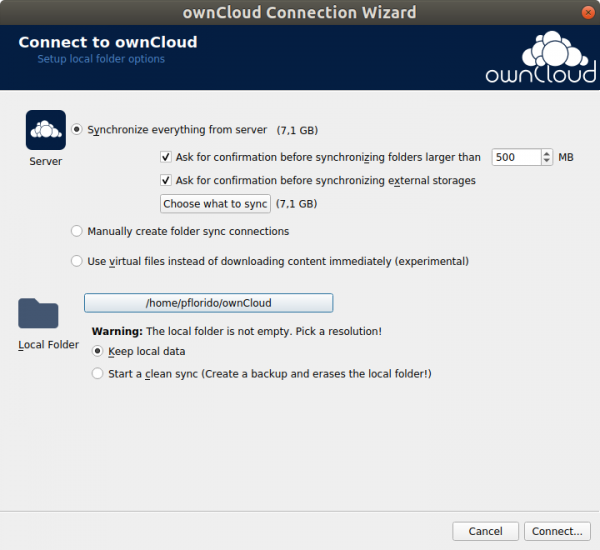Image resolution: width=600 pixels, height=550 pixels.
Task: Decrease folder size limit with down arrow
Action: [x=547, y=161]
